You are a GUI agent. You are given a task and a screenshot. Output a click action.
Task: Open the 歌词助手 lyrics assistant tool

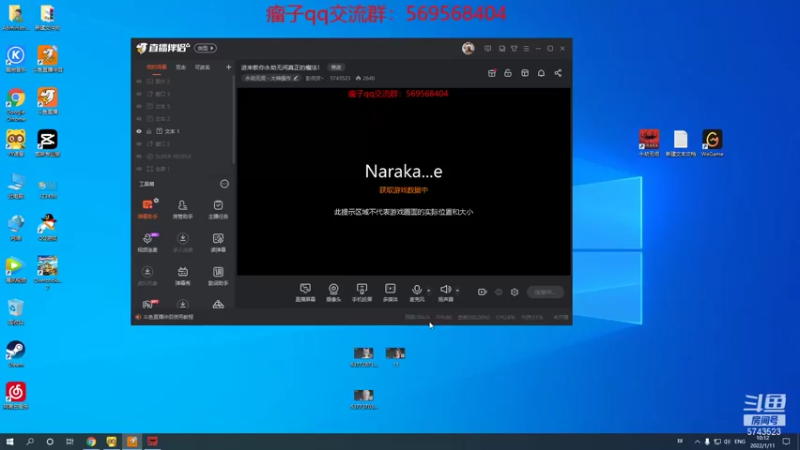218,275
